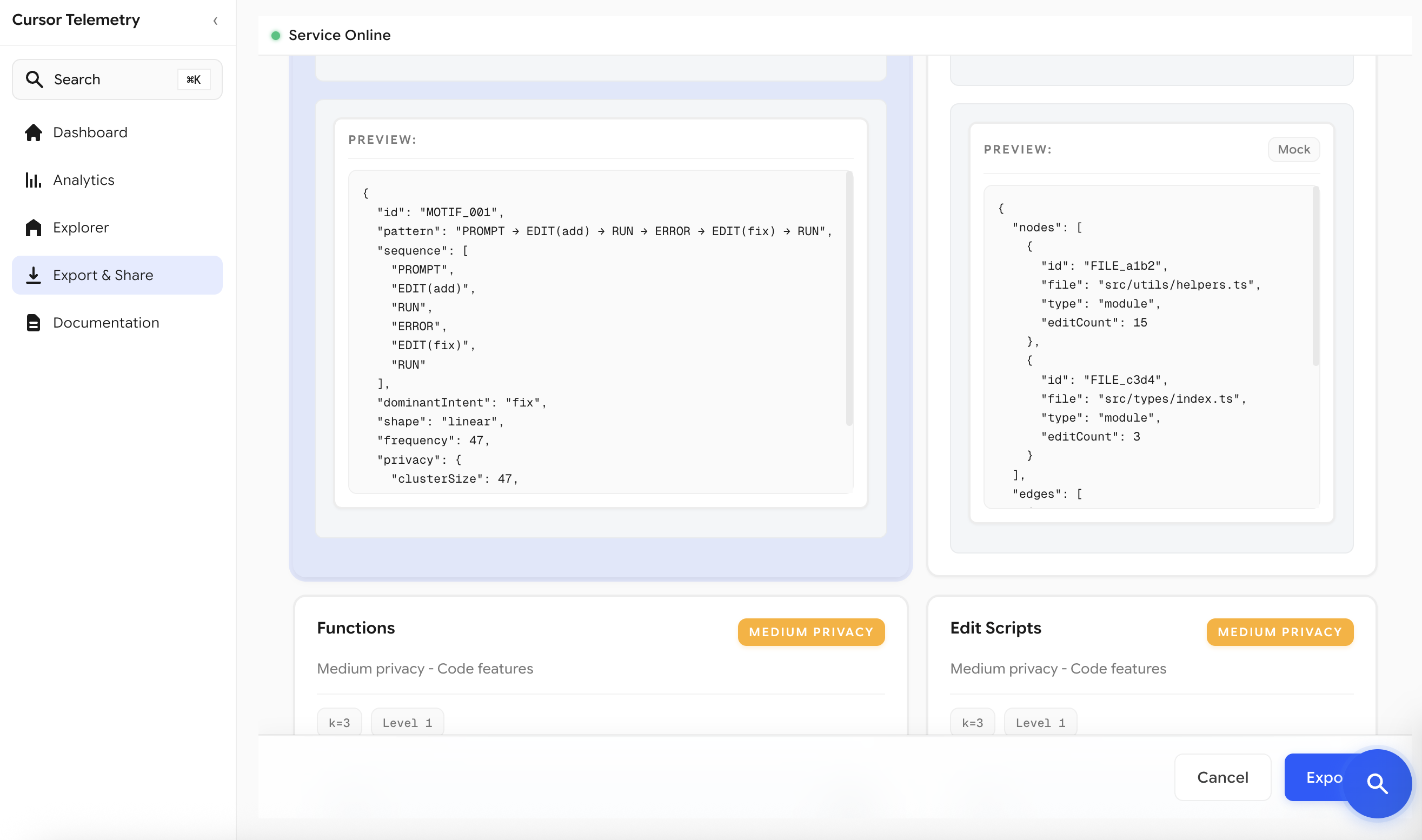Toggle the Mock preview badge
The height and width of the screenshot is (840, 1422).
pos(1294,149)
